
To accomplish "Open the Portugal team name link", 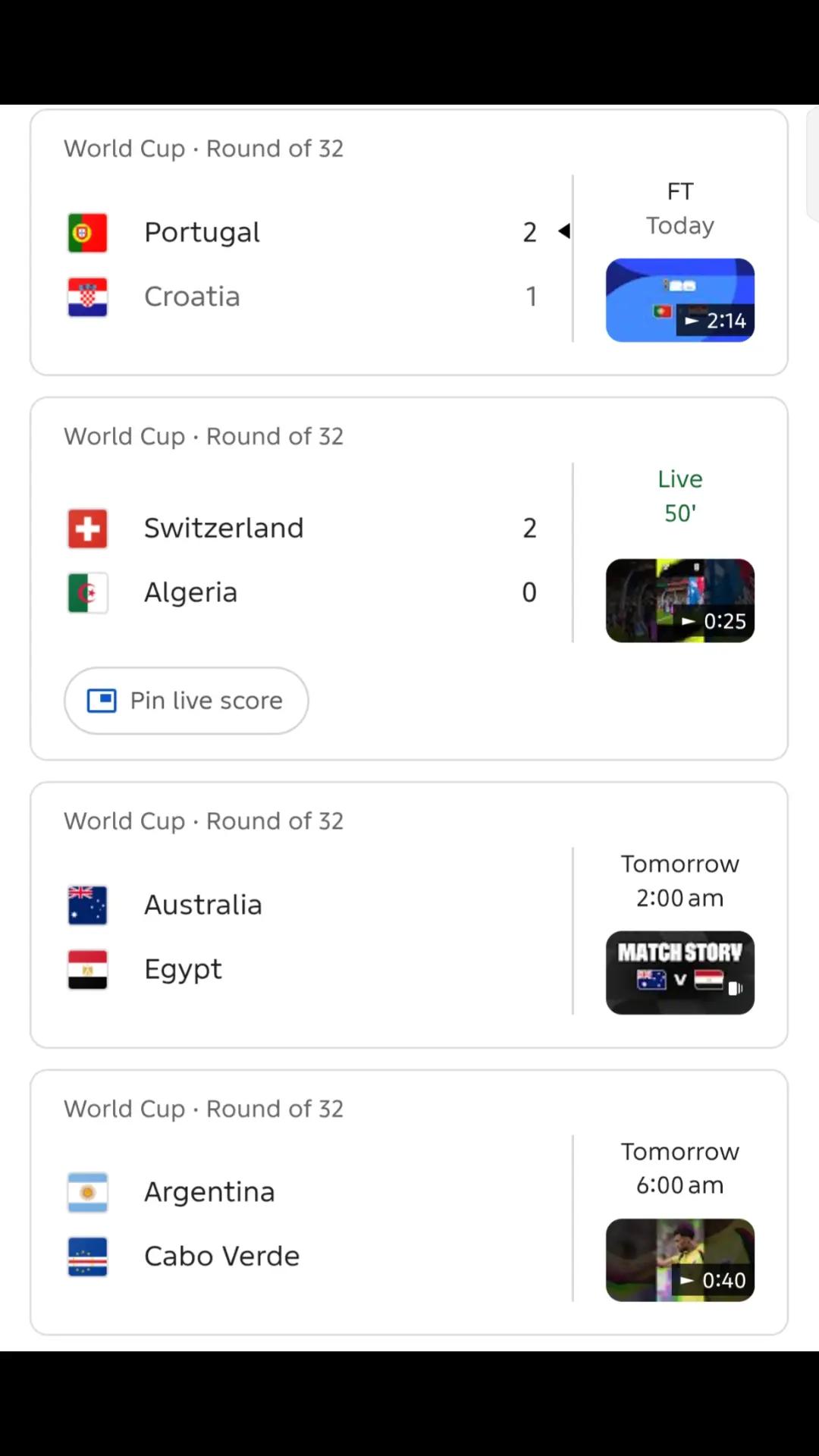I will pyautogui.click(x=202, y=232).
